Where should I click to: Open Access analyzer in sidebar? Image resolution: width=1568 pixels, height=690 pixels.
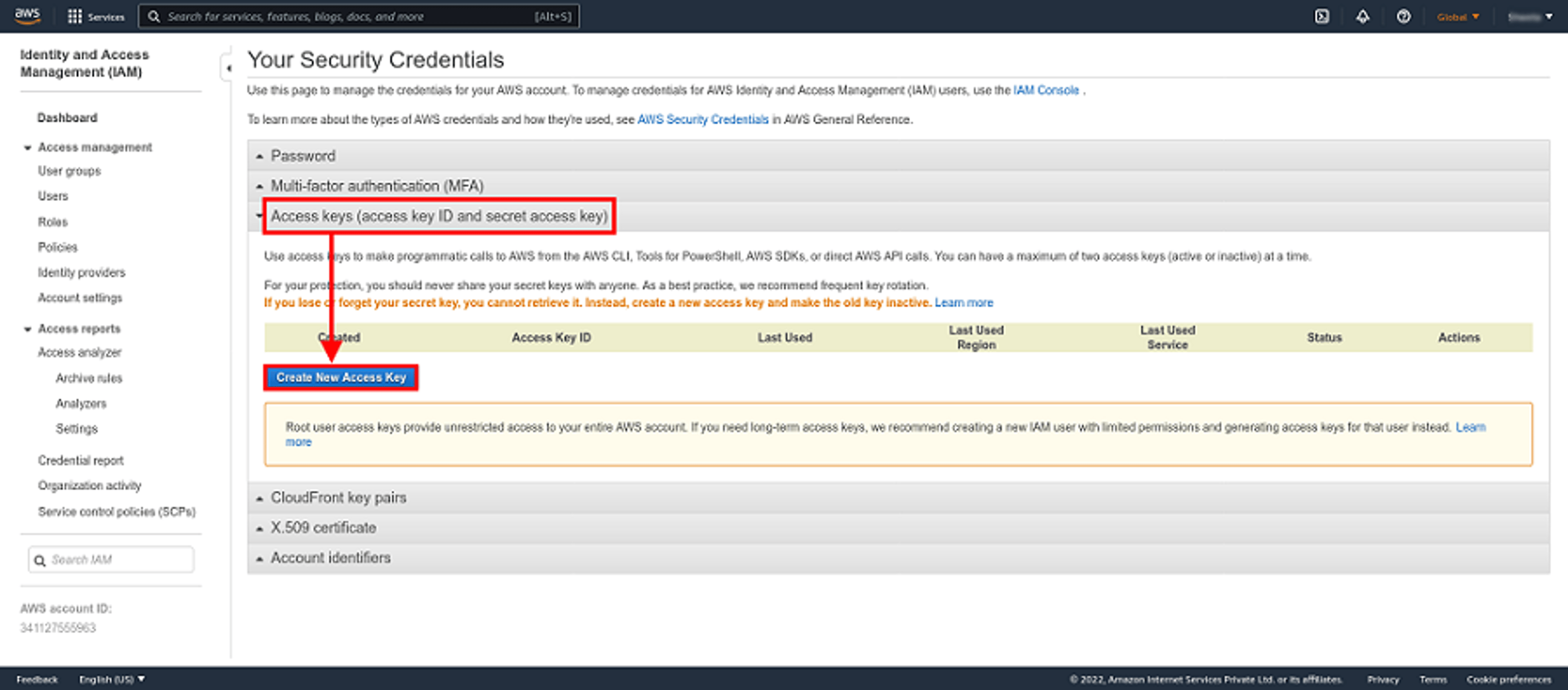tap(80, 353)
